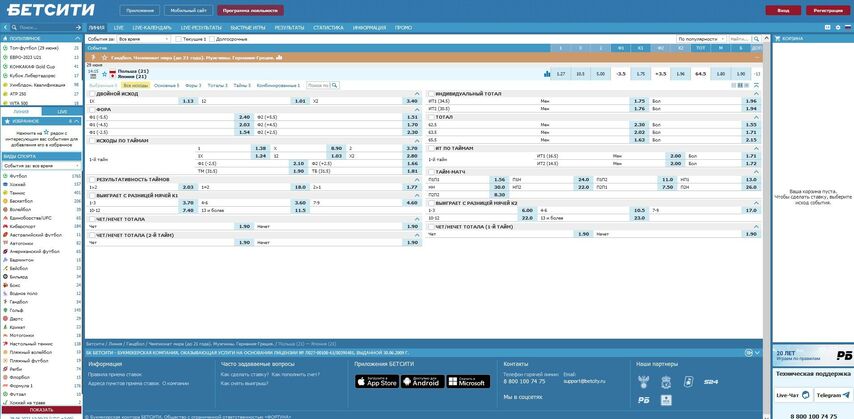Select 1X odds 1.13 in Двойной исход

[x=188, y=101]
